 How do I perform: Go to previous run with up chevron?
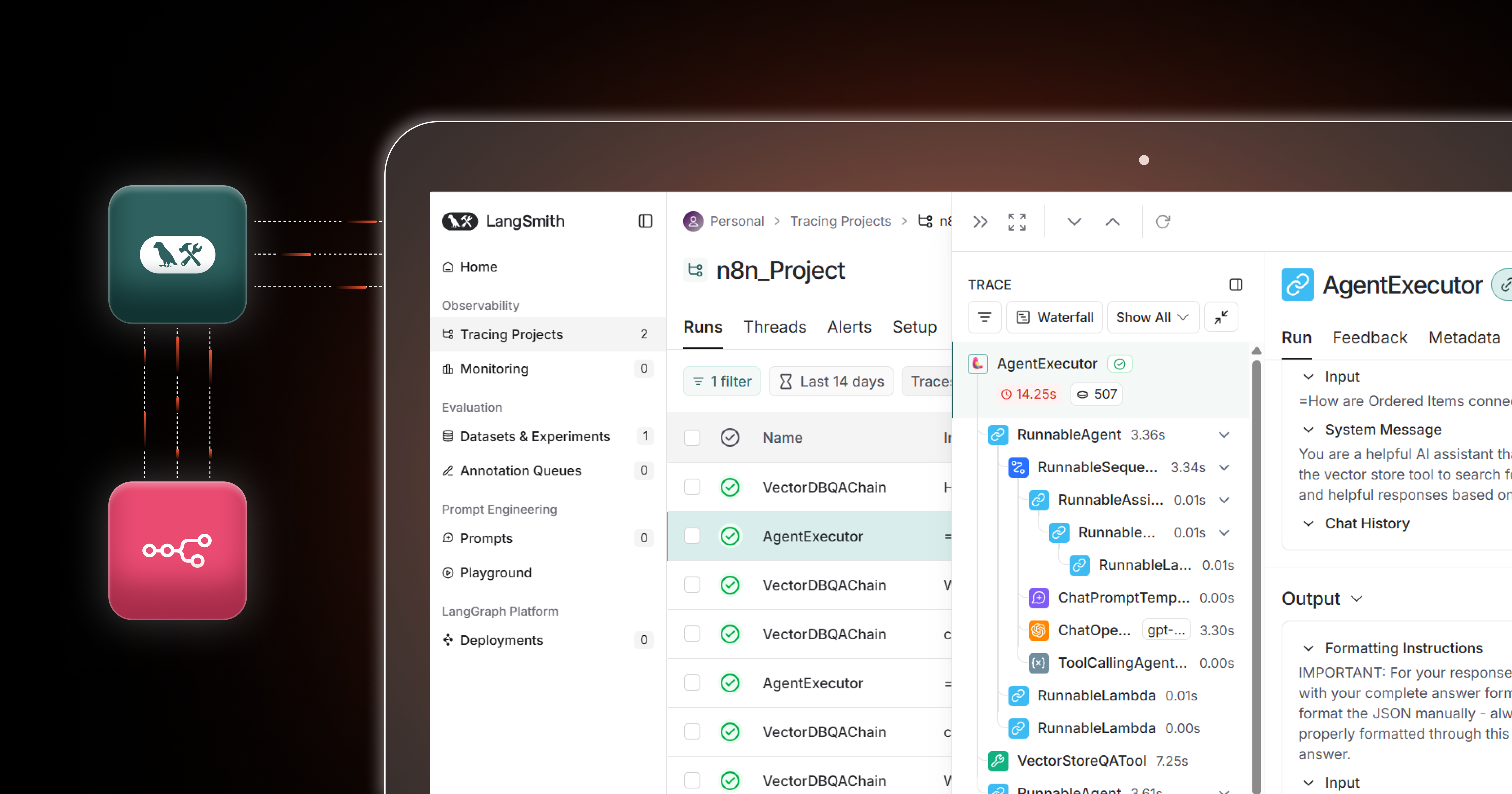[x=1112, y=222]
